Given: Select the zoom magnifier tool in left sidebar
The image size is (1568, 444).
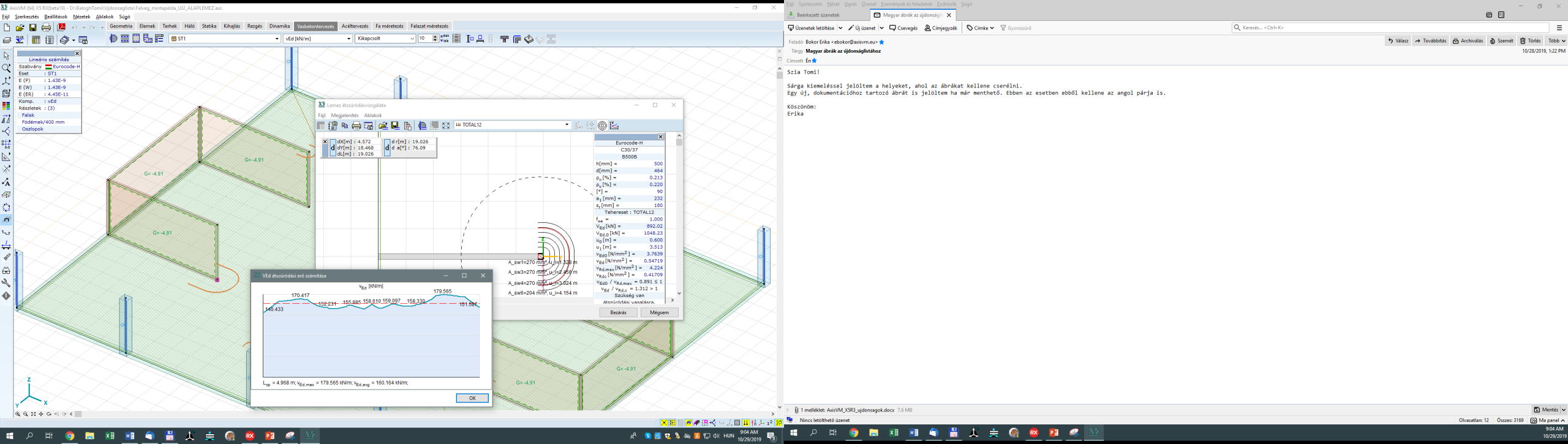Looking at the screenshot, I should click(6, 68).
